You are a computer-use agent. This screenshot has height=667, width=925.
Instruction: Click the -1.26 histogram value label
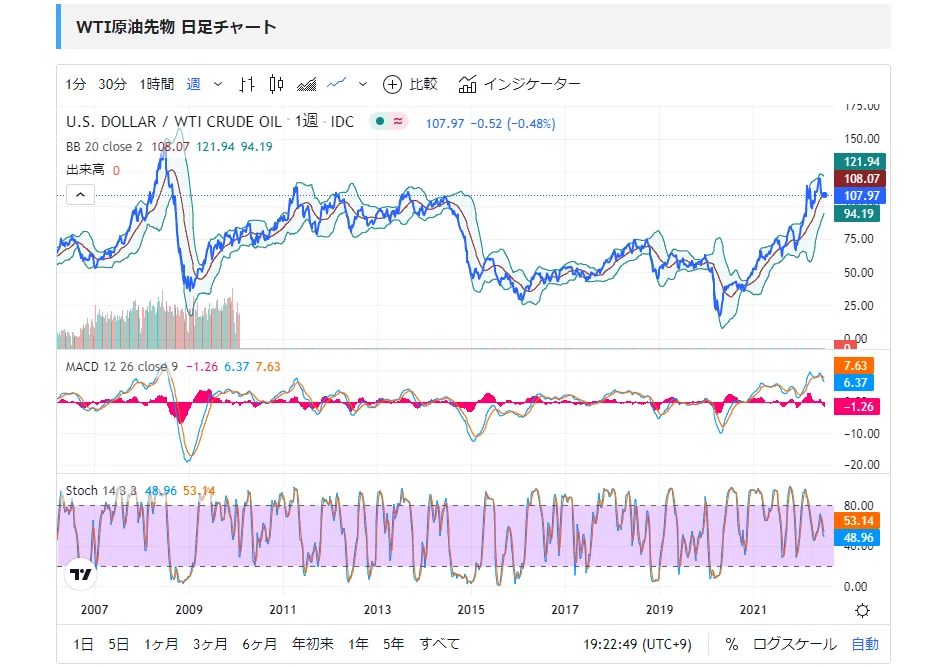(x=857, y=406)
